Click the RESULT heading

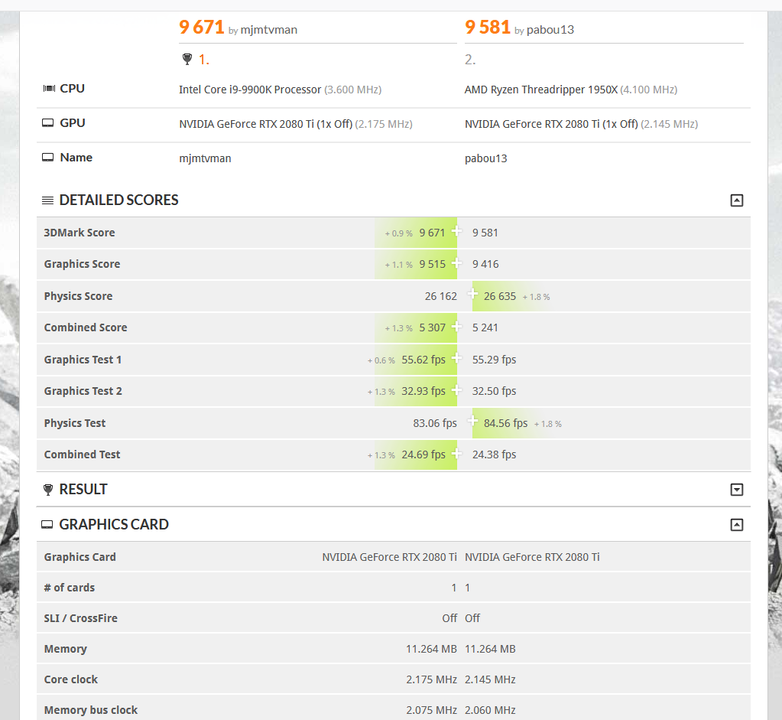(x=83, y=490)
